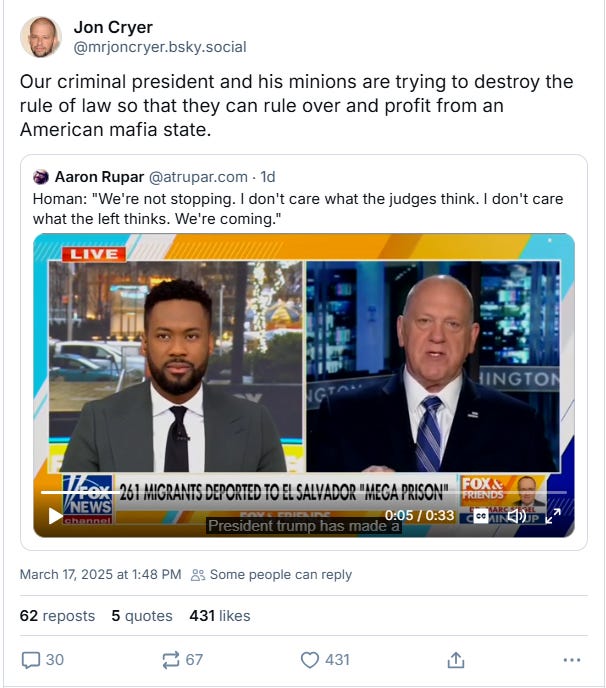The image size is (606, 688).
Task: View the 62 reposts list
Action: coord(57,616)
